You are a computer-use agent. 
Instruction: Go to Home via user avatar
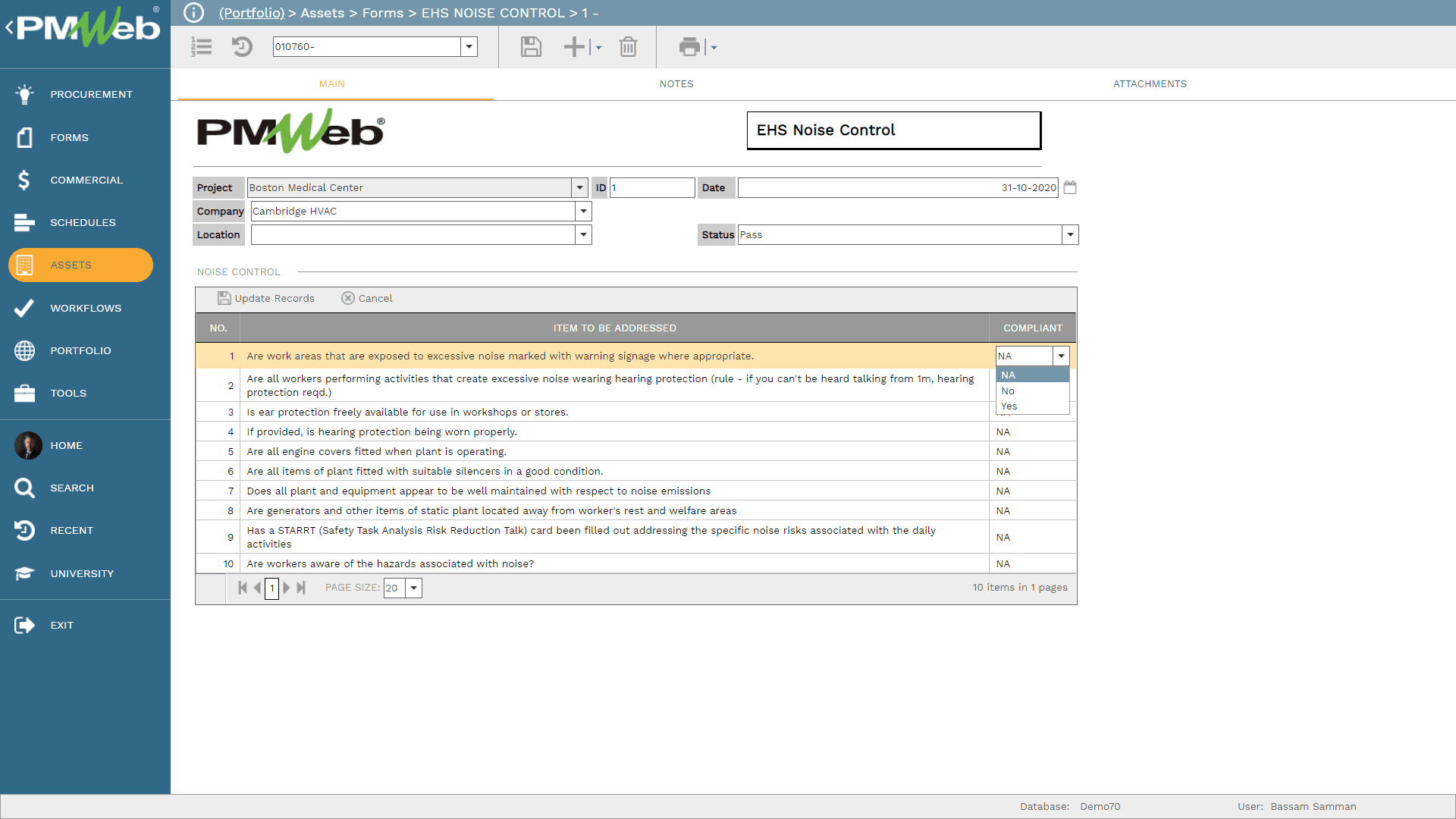pos(29,445)
